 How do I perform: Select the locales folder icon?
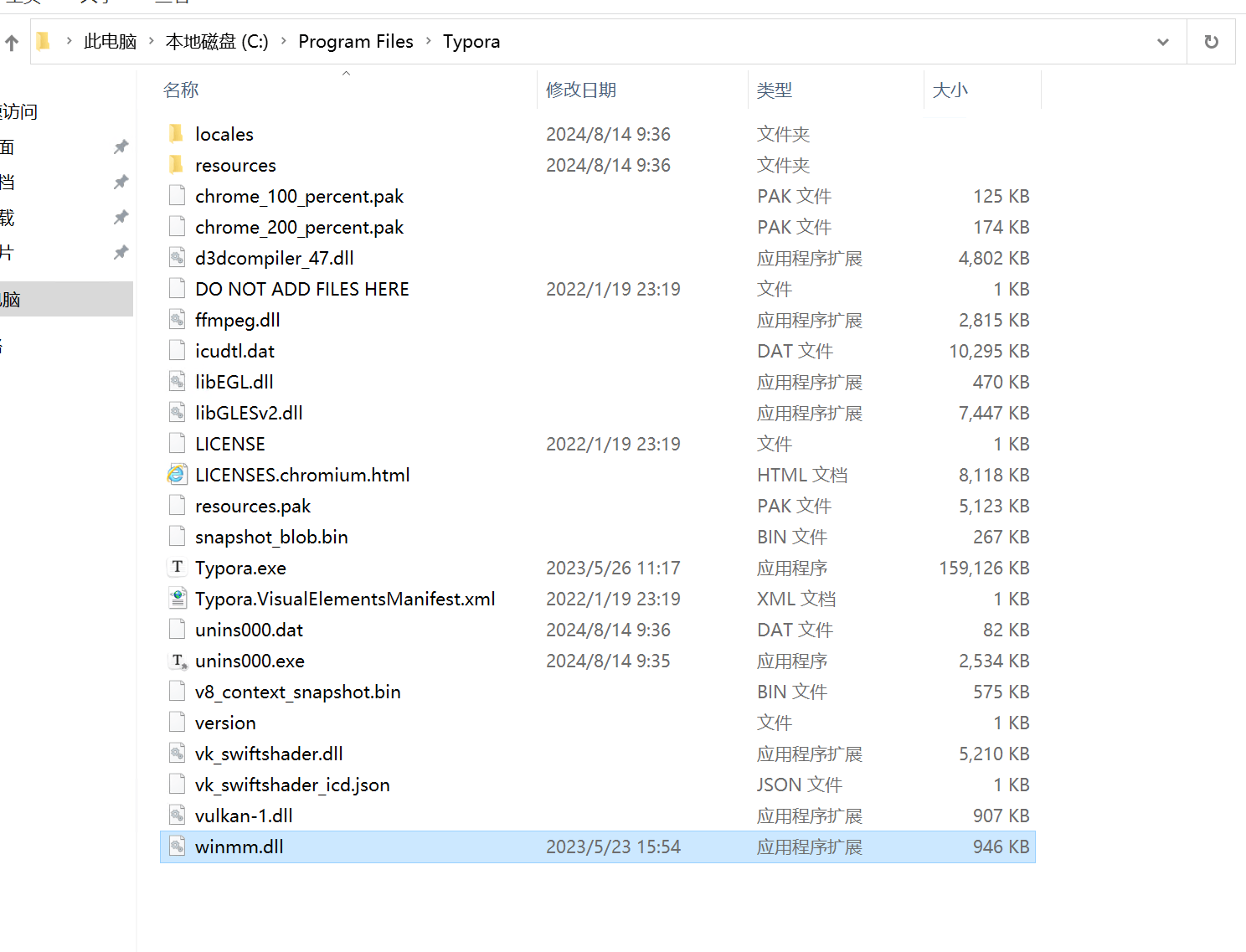(x=177, y=134)
